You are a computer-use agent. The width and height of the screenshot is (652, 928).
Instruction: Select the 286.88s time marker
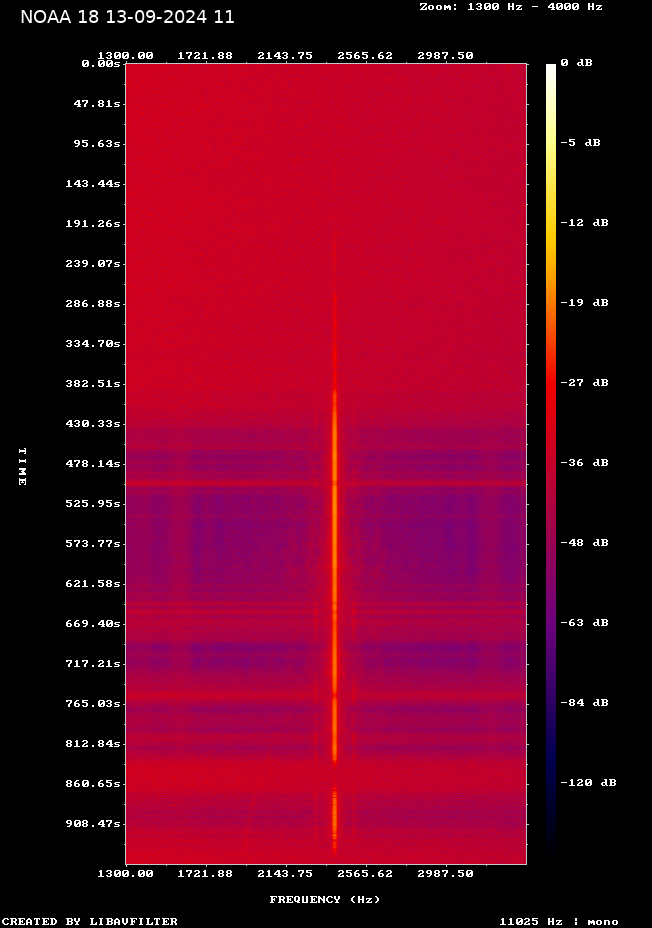92,303
